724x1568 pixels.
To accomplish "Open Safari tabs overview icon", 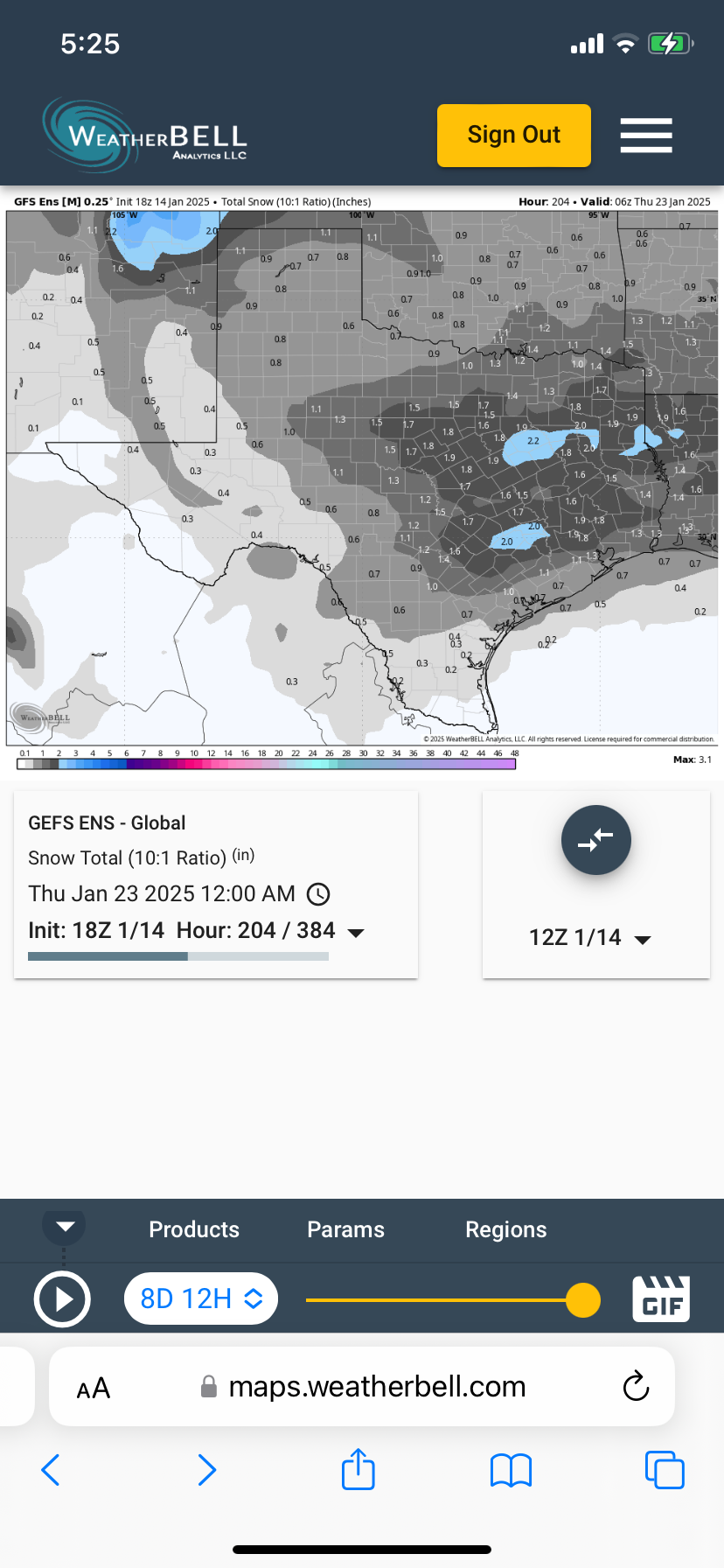I will 665,1470.
